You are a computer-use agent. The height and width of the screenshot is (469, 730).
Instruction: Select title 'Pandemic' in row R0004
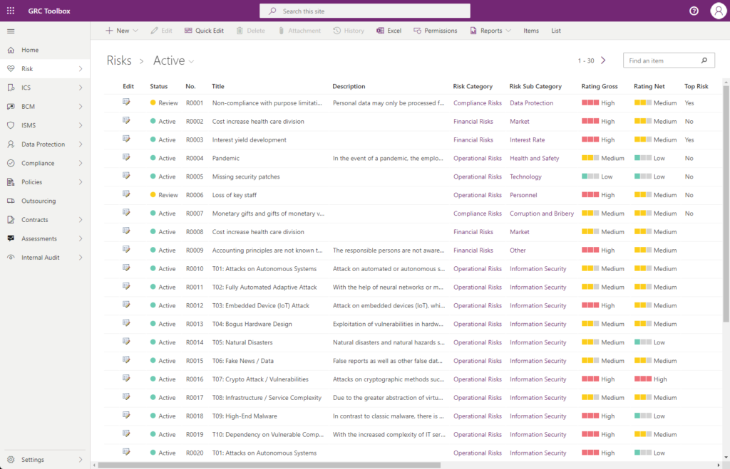(x=226, y=158)
